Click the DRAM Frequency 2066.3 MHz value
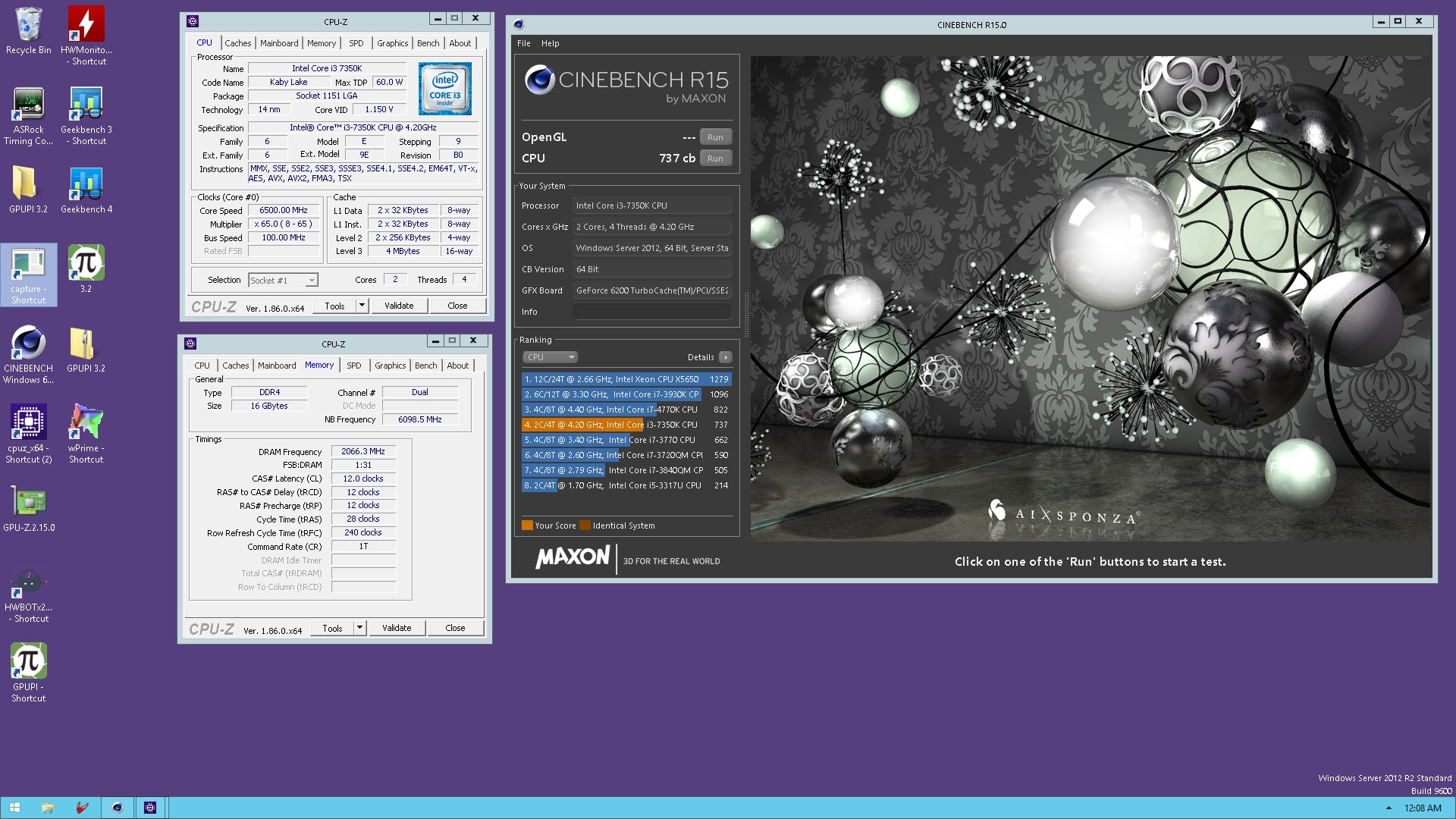This screenshot has width=1456, height=819. point(363,451)
